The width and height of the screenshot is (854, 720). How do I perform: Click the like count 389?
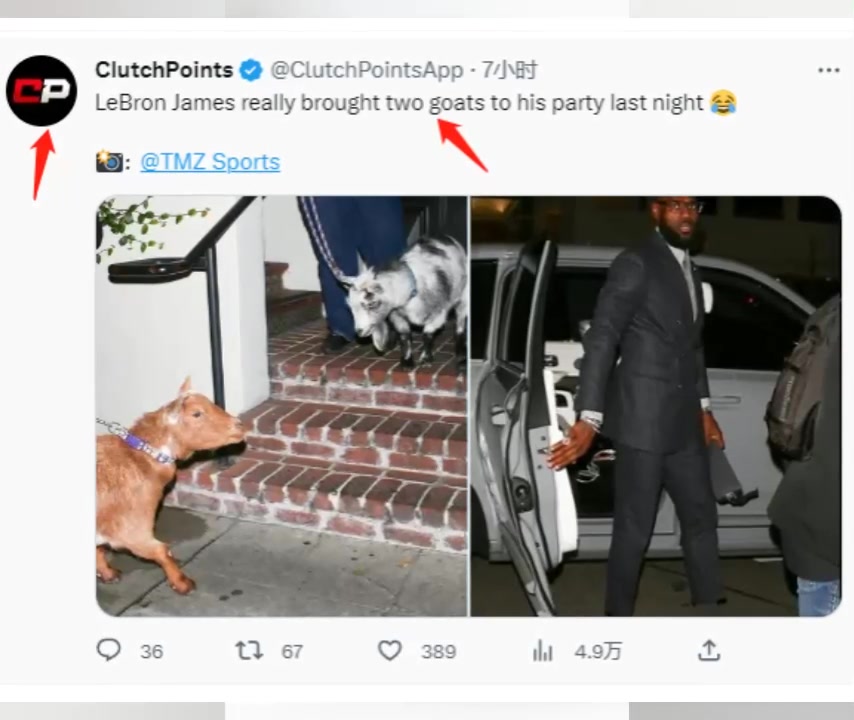[x=438, y=652]
